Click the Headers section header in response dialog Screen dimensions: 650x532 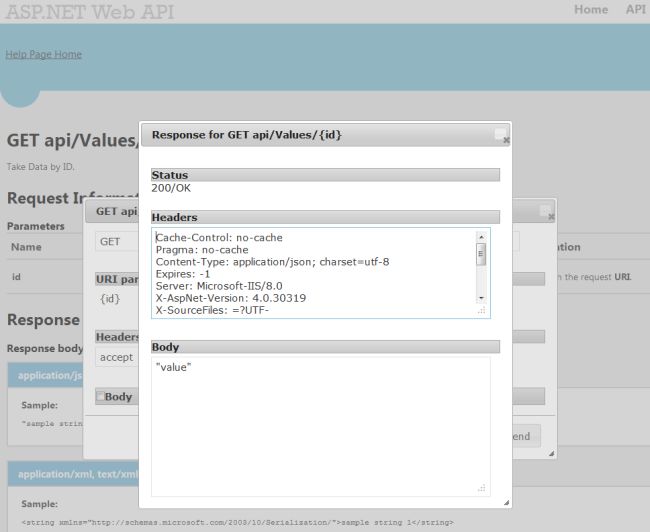[x=325, y=217]
